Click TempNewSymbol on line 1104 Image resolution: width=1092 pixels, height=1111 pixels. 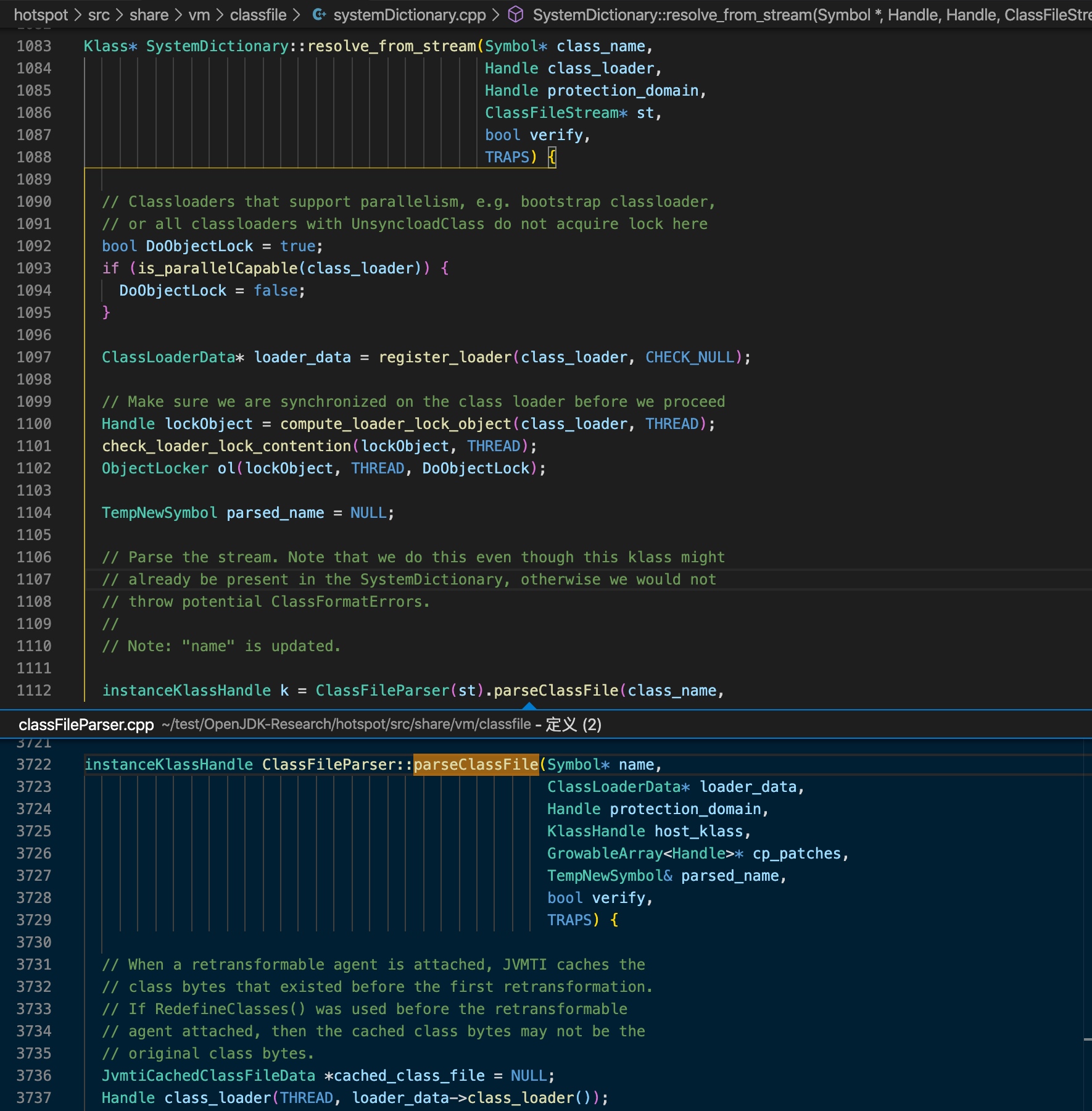[160, 513]
